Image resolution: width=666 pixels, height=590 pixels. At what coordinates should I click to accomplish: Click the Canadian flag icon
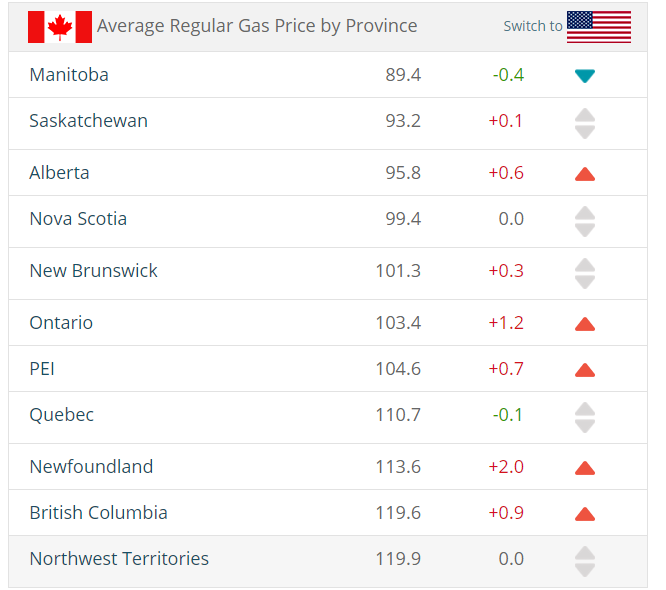click(59, 27)
